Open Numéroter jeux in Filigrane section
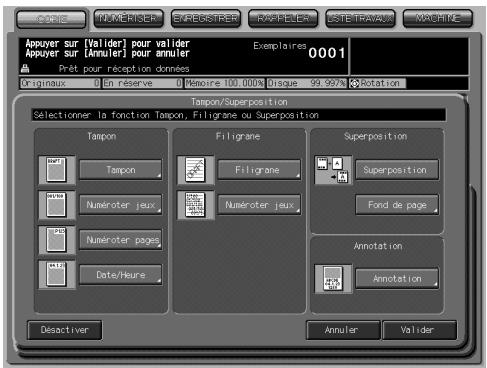 [259, 205]
